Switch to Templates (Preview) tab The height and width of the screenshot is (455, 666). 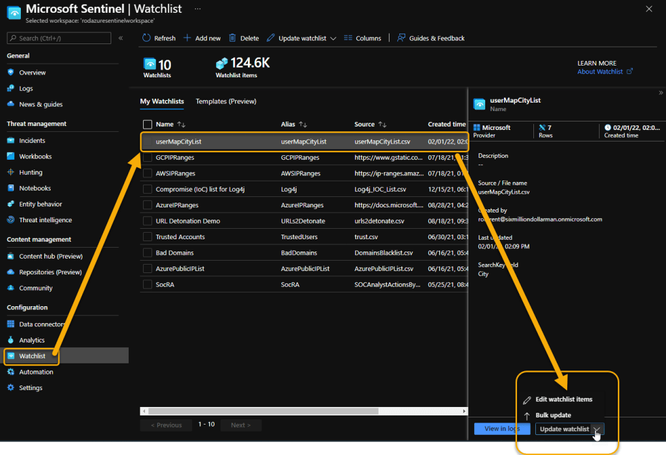[226, 102]
